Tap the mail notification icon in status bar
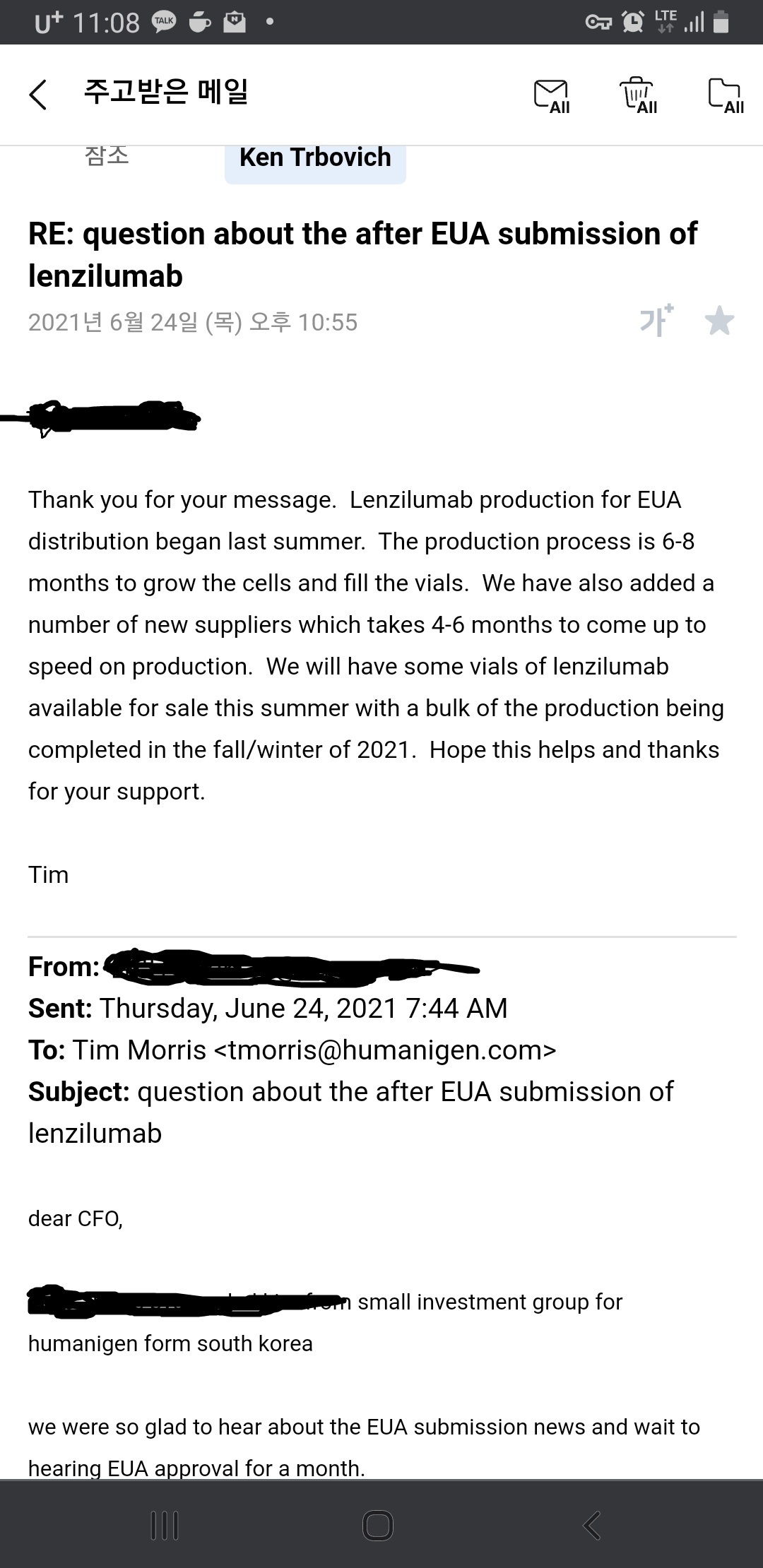Screen dimensions: 763x1568 coord(235,23)
